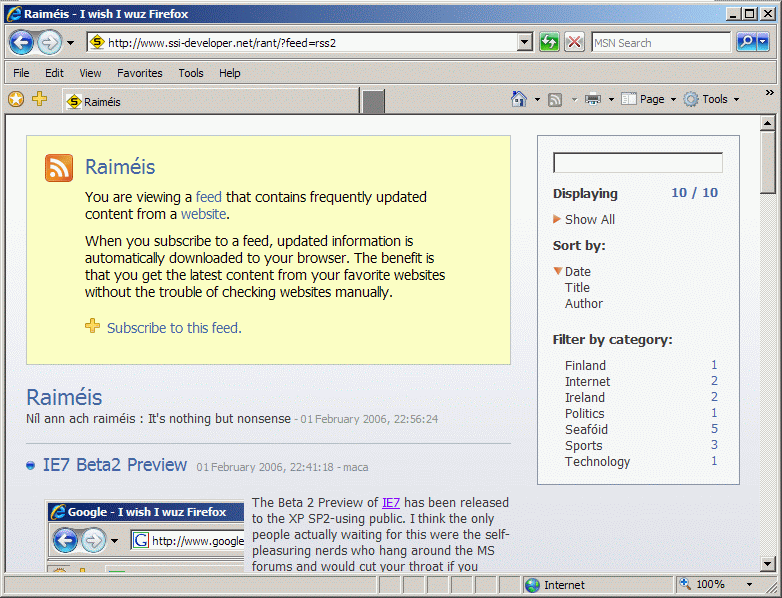Click the vertical scrollbar thumb
The height and width of the screenshot is (598, 782).
pyautogui.click(x=768, y=162)
